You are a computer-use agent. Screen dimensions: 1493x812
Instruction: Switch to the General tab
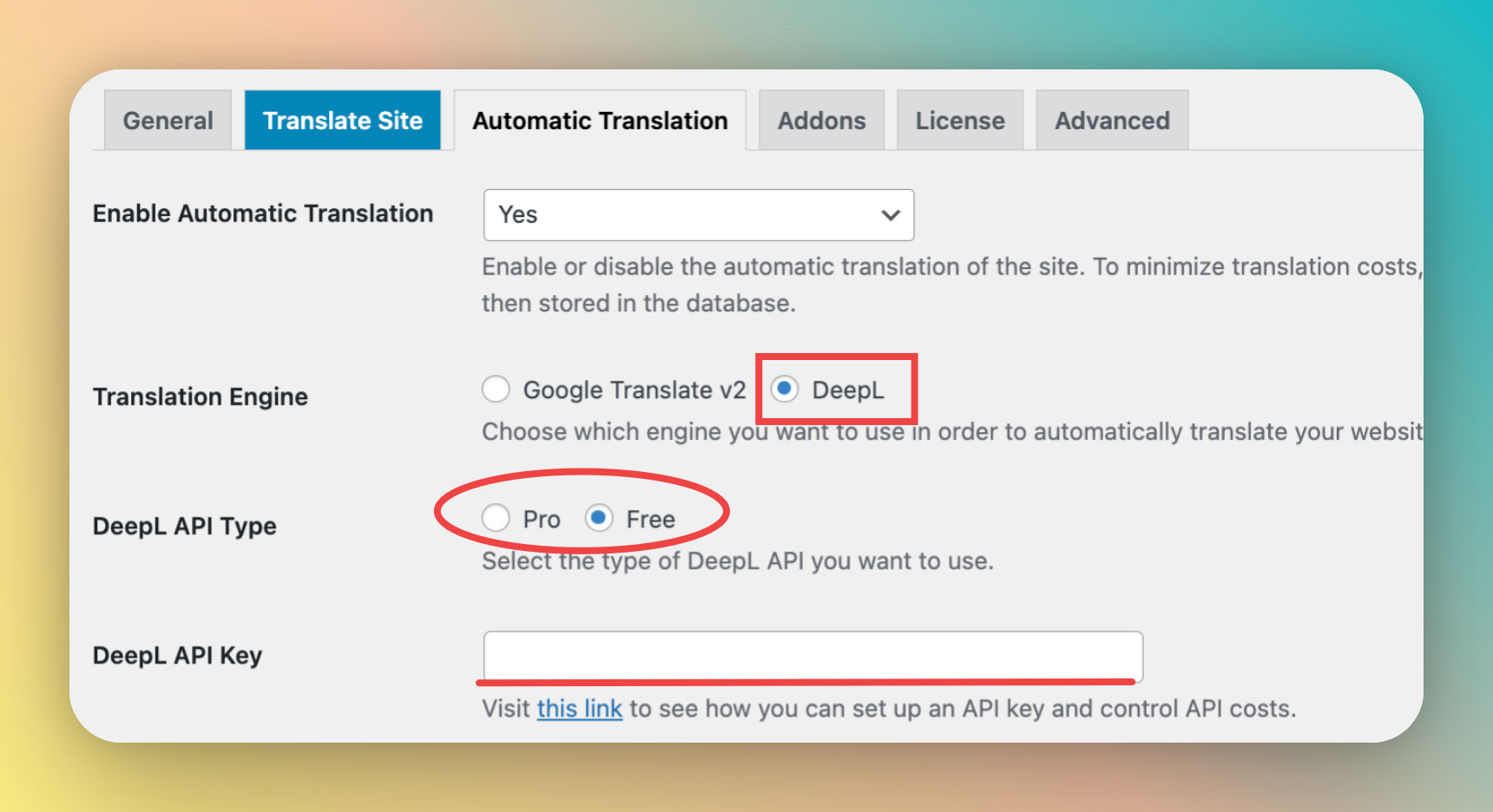coord(167,120)
